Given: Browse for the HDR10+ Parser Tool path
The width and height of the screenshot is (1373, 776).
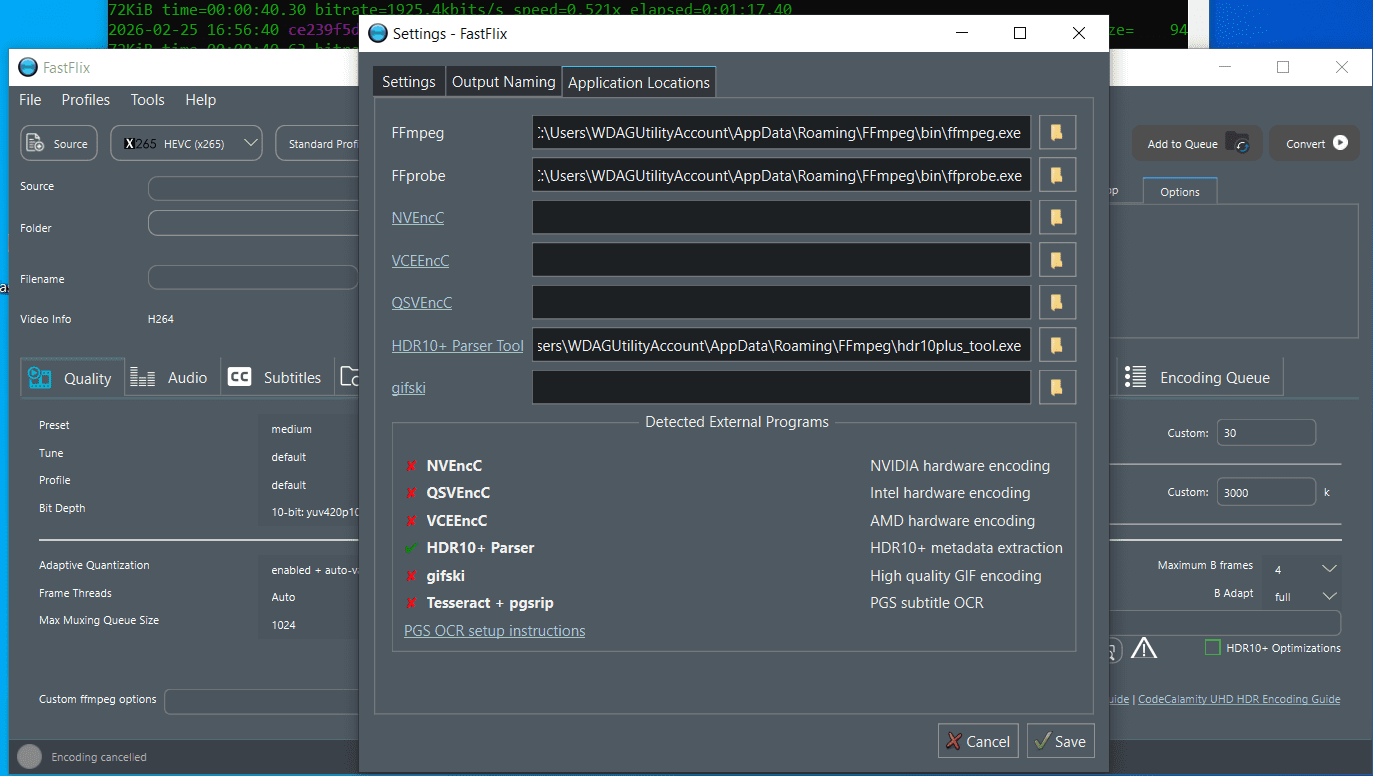Looking at the screenshot, I should click(x=1057, y=345).
